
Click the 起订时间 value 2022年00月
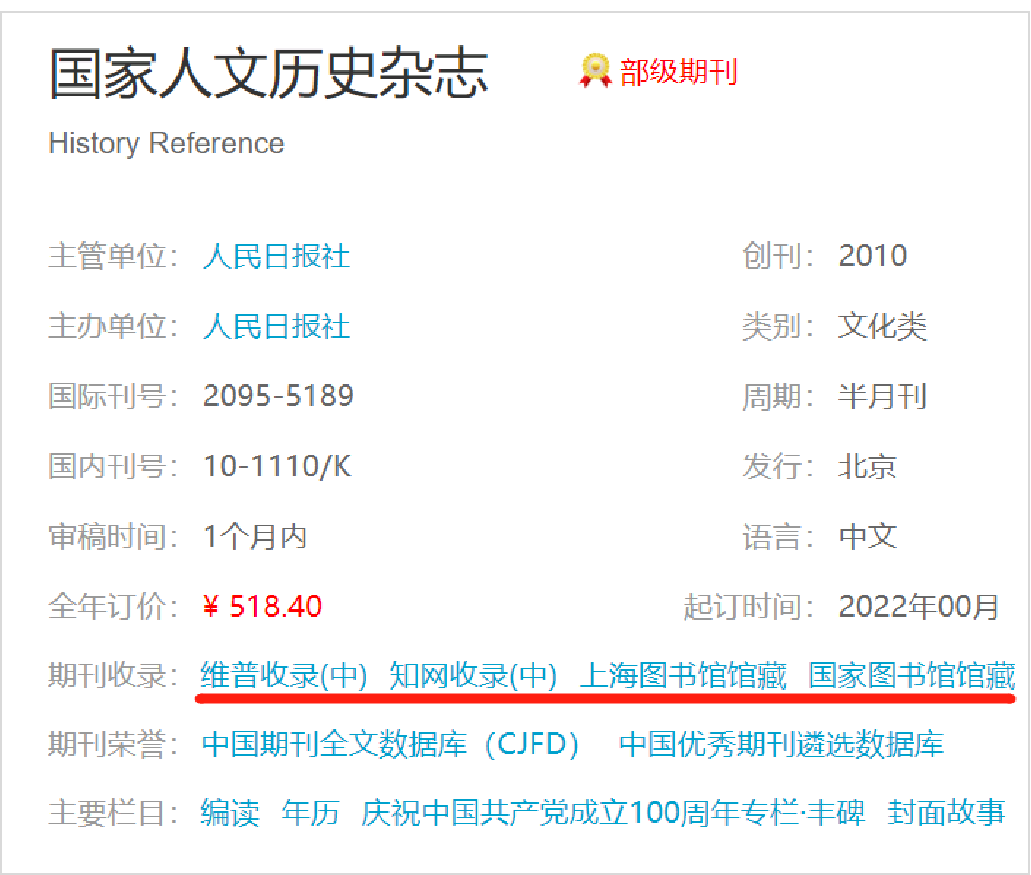[x=919, y=606]
